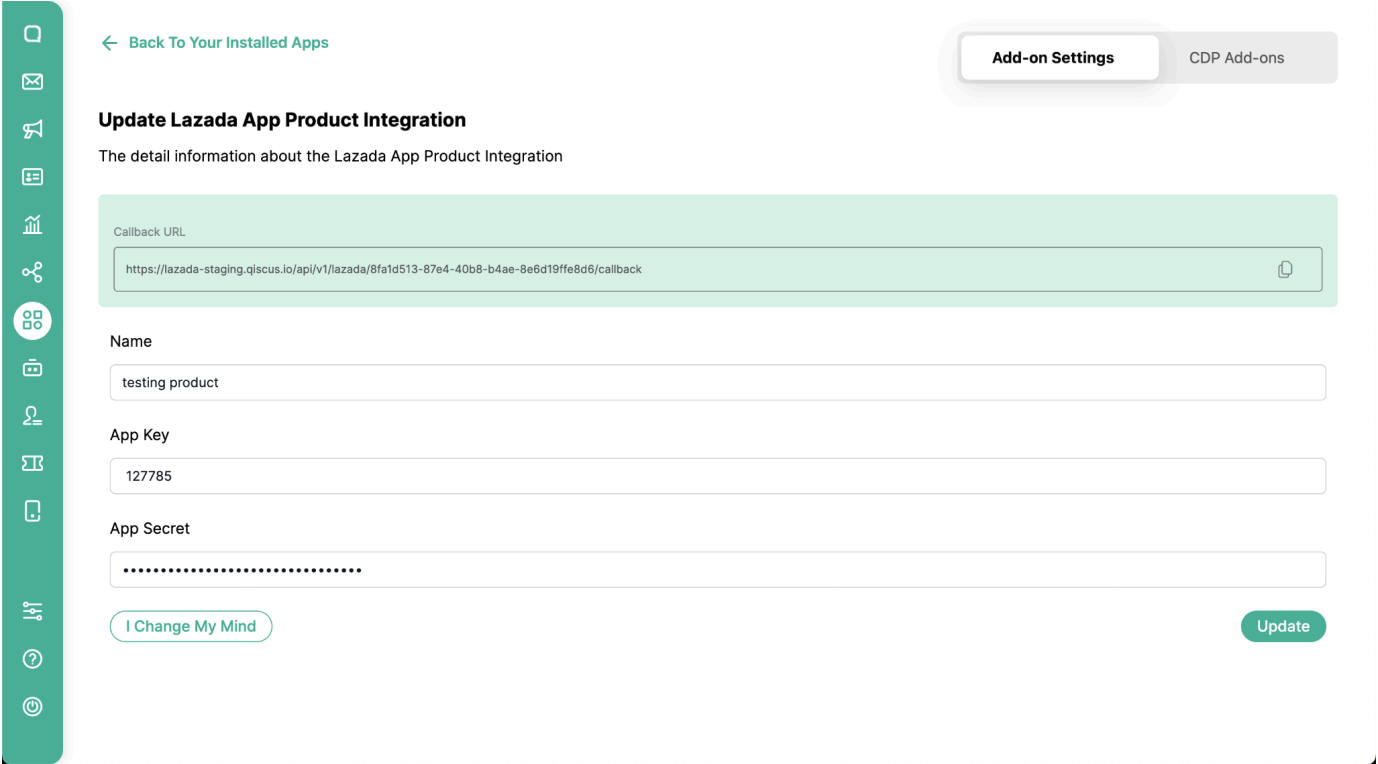Focus the App Key input field
Image resolution: width=1378 pixels, height=764 pixels.
[718, 476]
